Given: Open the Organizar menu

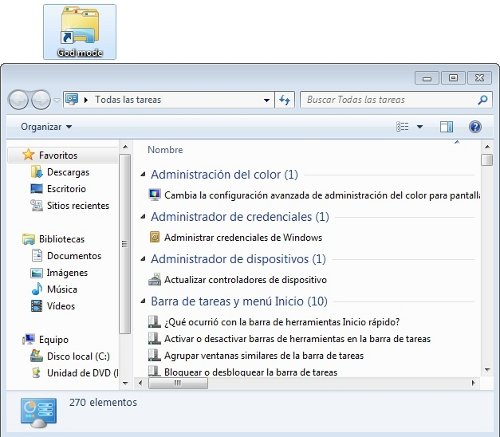Looking at the screenshot, I should pyautogui.click(x=46, y=127).
